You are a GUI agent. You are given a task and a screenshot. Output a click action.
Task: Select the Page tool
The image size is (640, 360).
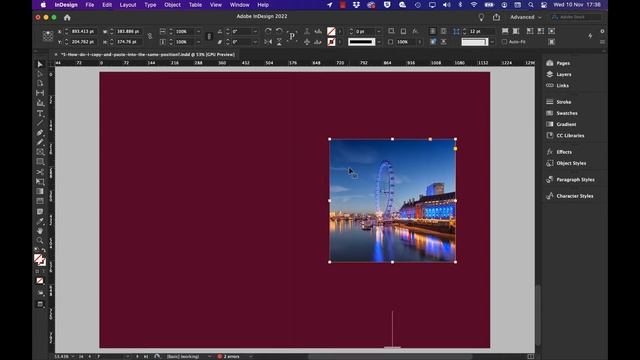[40, 84]
